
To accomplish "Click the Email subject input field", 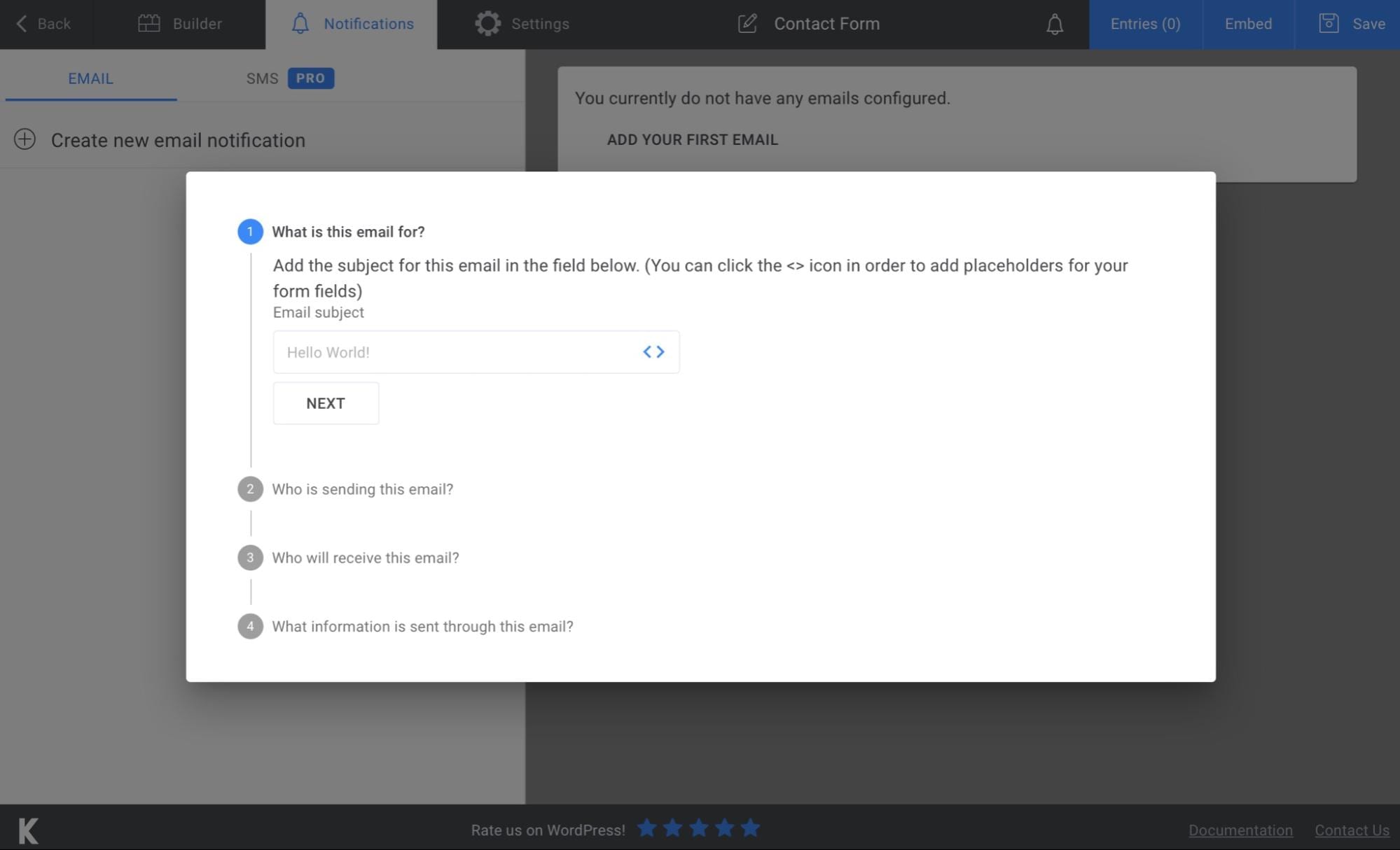I will click(x=455, y=351).
